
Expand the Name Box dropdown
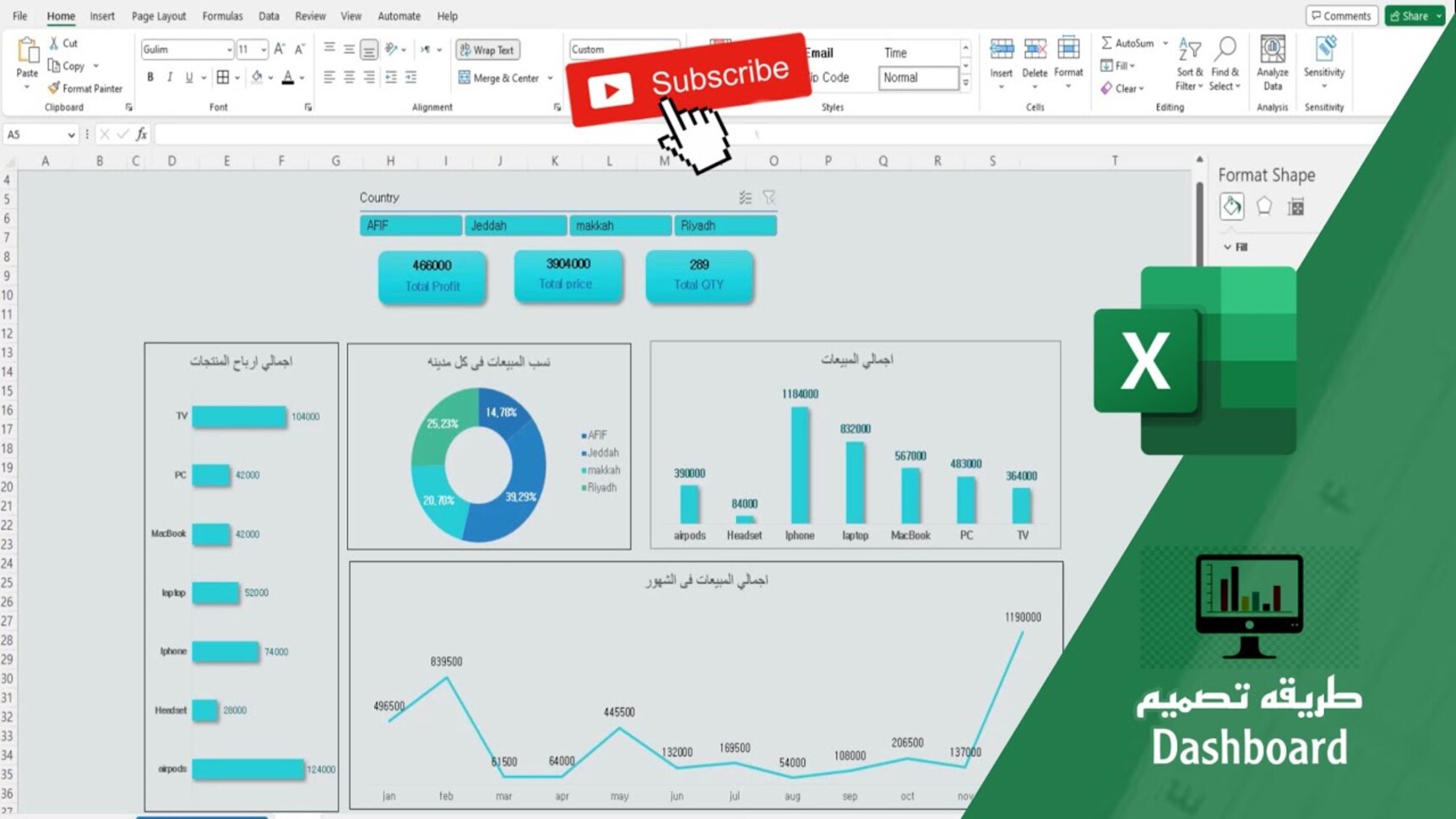click(71, 135)
